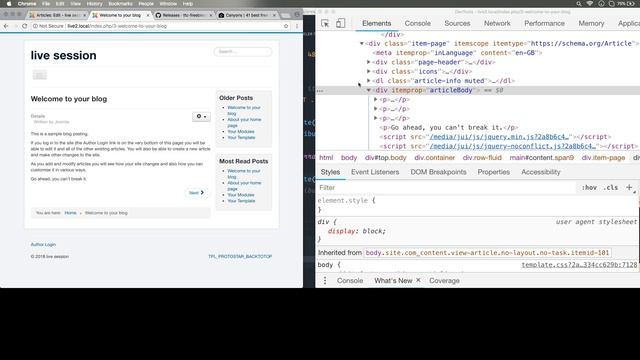Open the DevTools drawer three-dot menu
This screenshot has height=360, width=640.
tap(325, 280)
